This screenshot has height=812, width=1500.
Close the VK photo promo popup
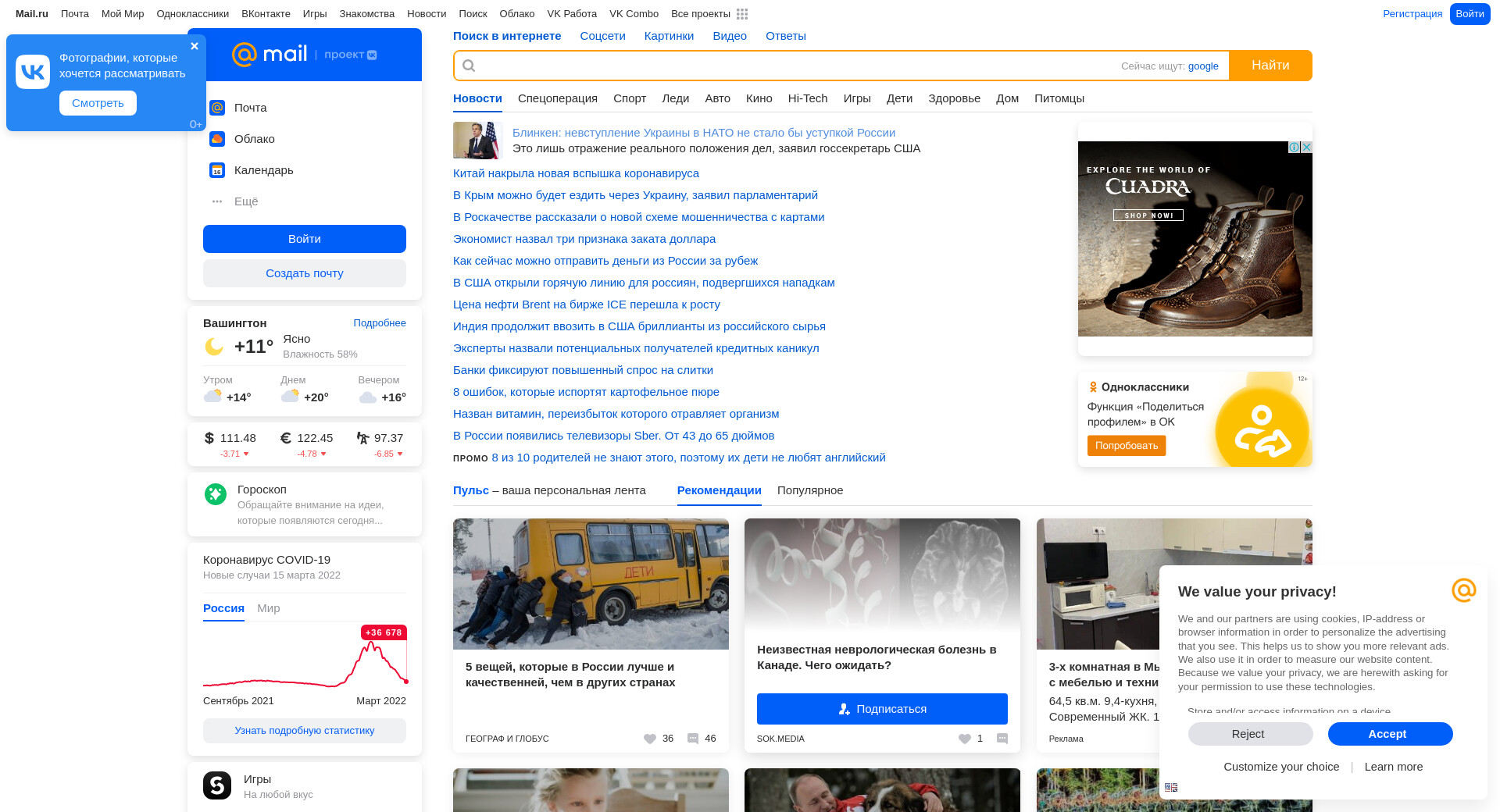(x=195, y=46)
